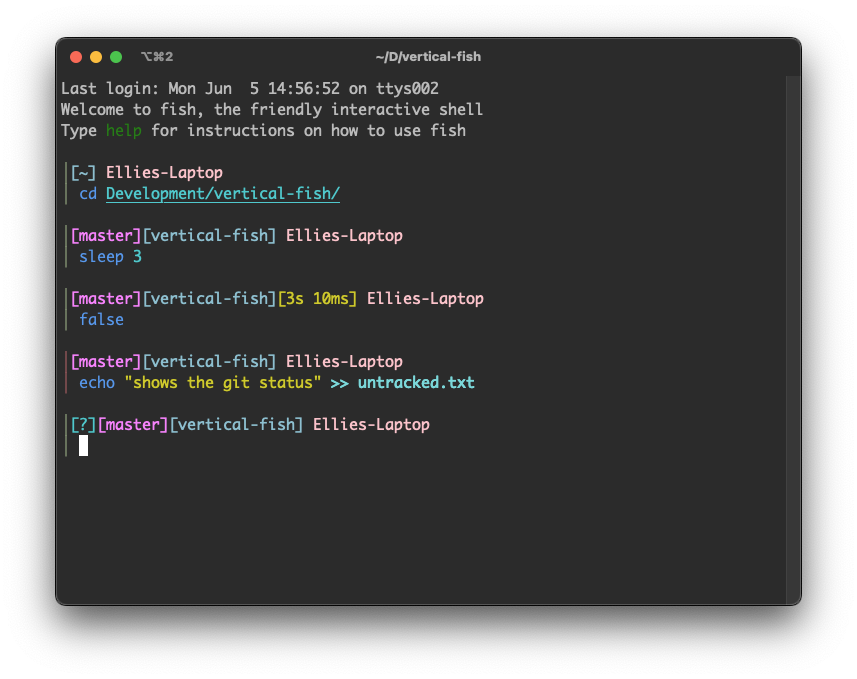
Task: Maximize the terminal using the green button
Action: 116,57
